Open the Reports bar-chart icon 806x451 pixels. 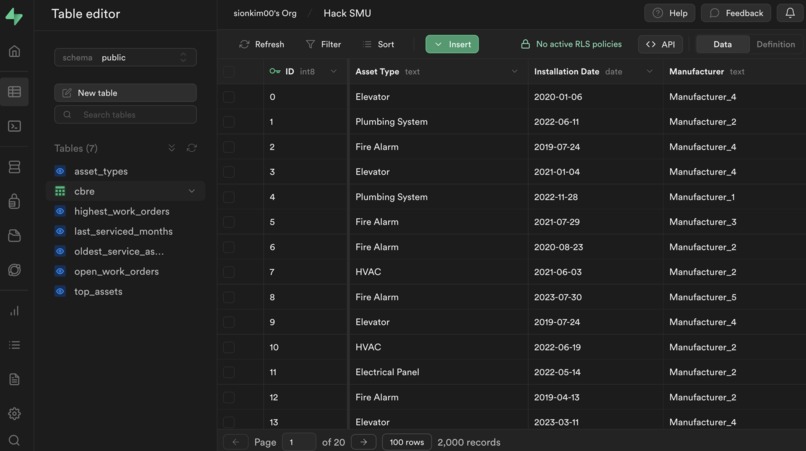click(x=14, y=311)
